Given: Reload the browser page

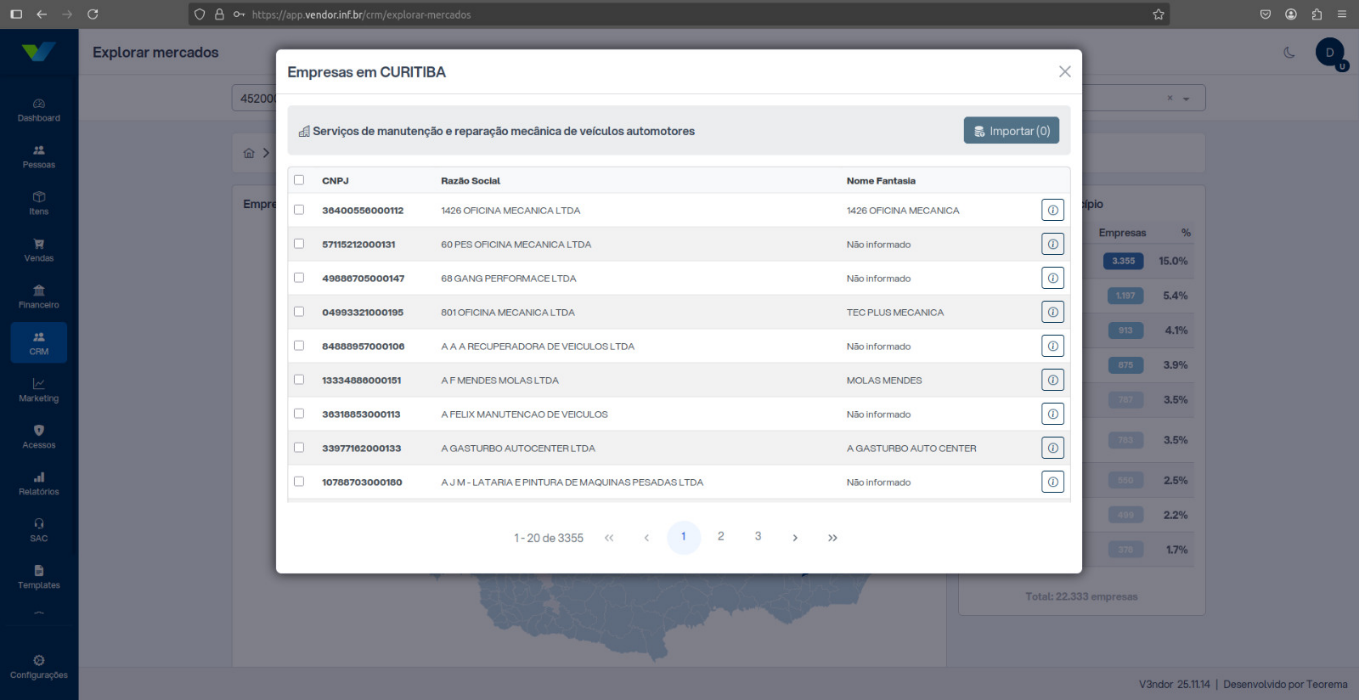Looking at the screenshot, I should point(93,15).
